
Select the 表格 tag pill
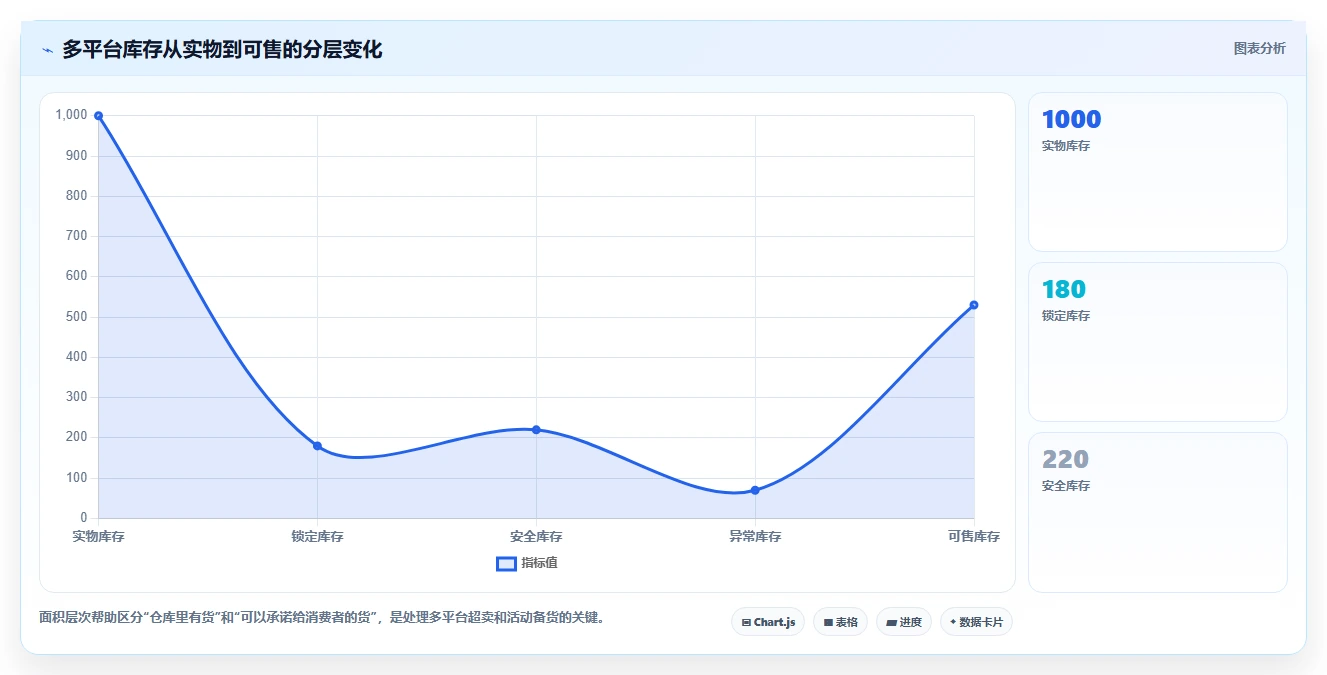tap(840, 622)
